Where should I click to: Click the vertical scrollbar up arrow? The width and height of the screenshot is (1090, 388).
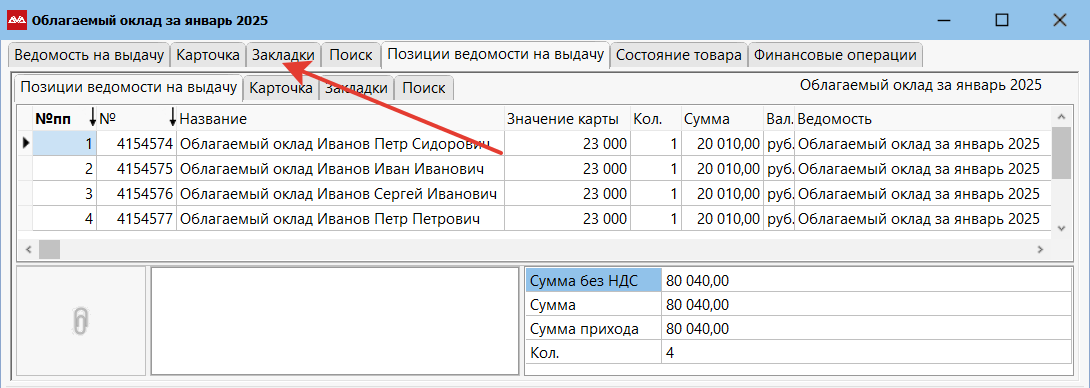(1060, 118)
